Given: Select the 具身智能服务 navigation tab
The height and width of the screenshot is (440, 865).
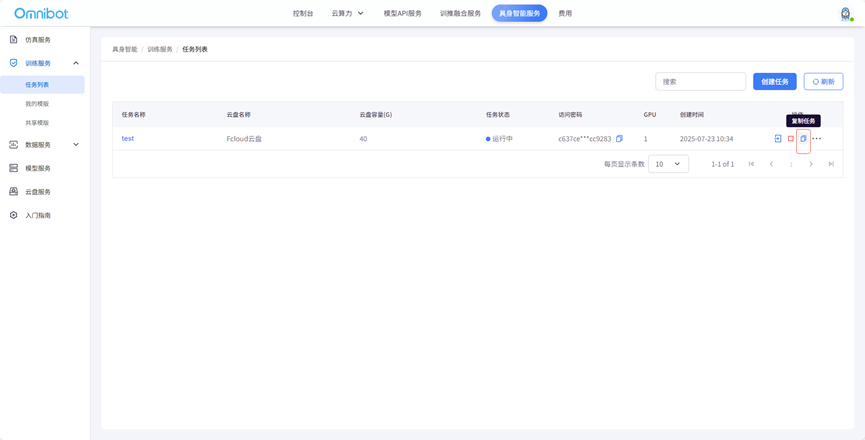Looking at the screenshot, I should tap(519, 13).
